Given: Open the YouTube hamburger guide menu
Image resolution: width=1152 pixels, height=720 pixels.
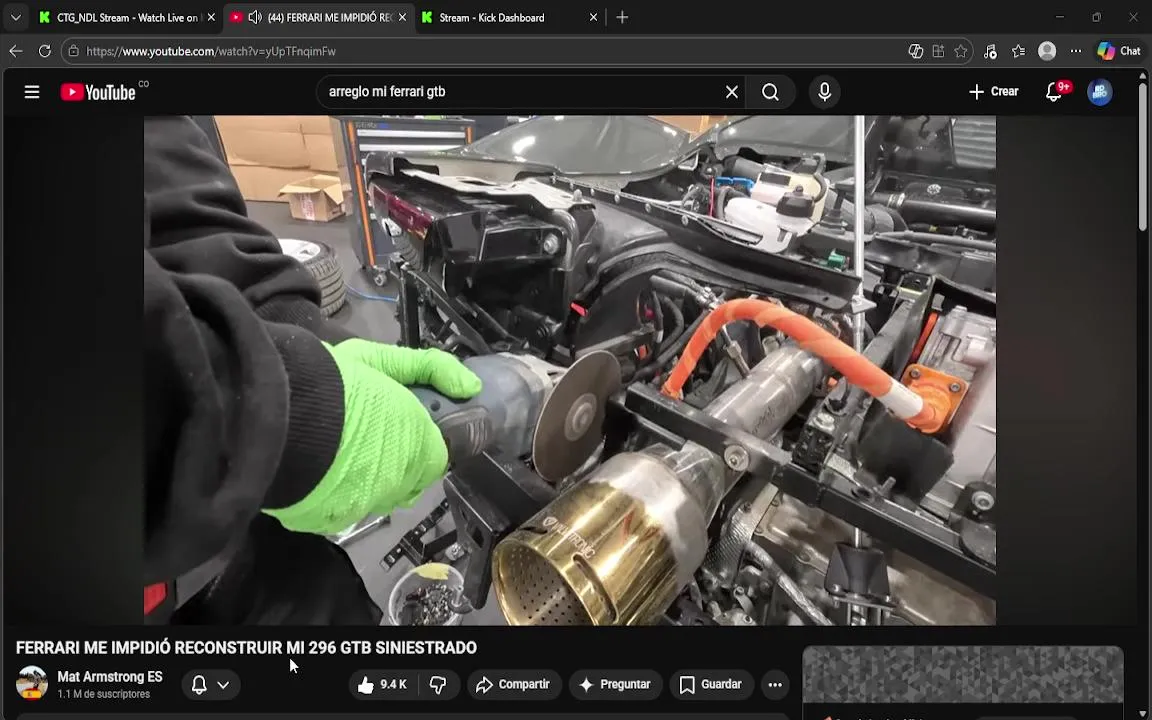Looking at the screenshot, I should [32, 92].
